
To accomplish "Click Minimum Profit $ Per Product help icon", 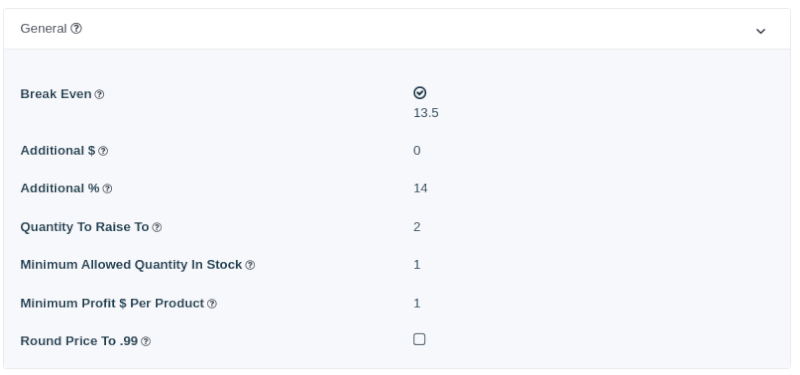I will 212,304.
